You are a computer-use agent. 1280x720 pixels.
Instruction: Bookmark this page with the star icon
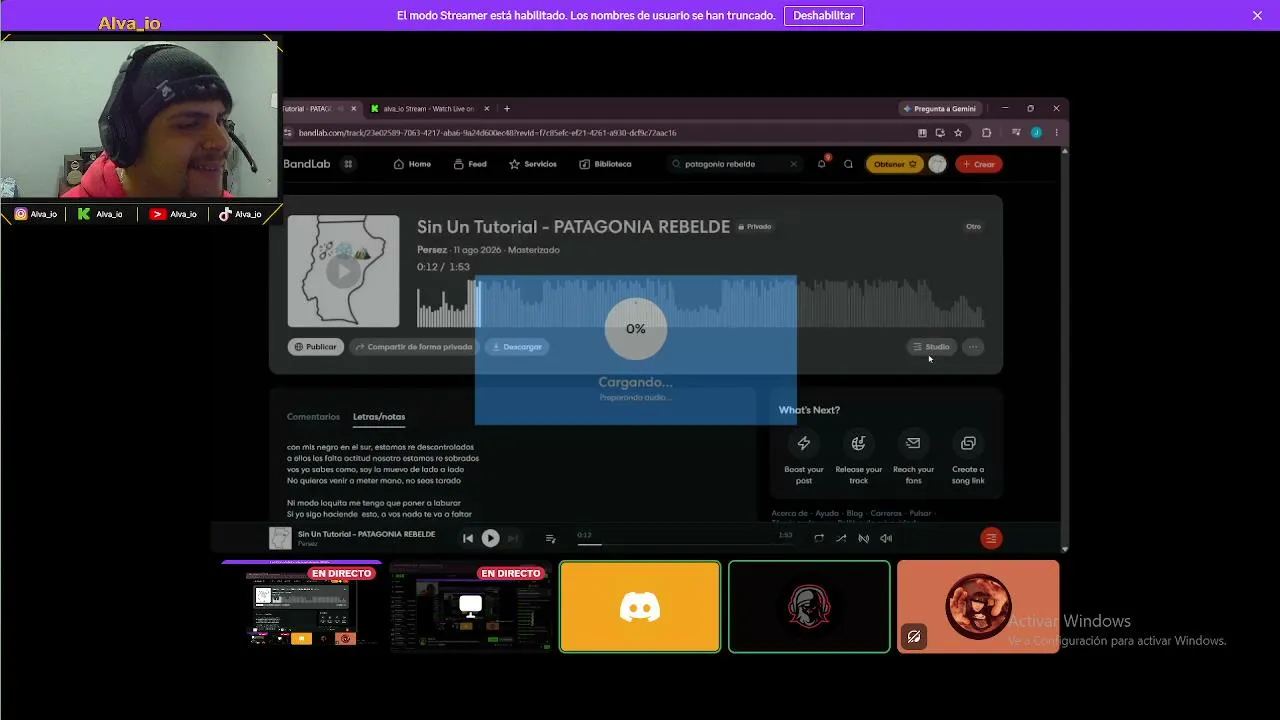(x=958, y=132)
